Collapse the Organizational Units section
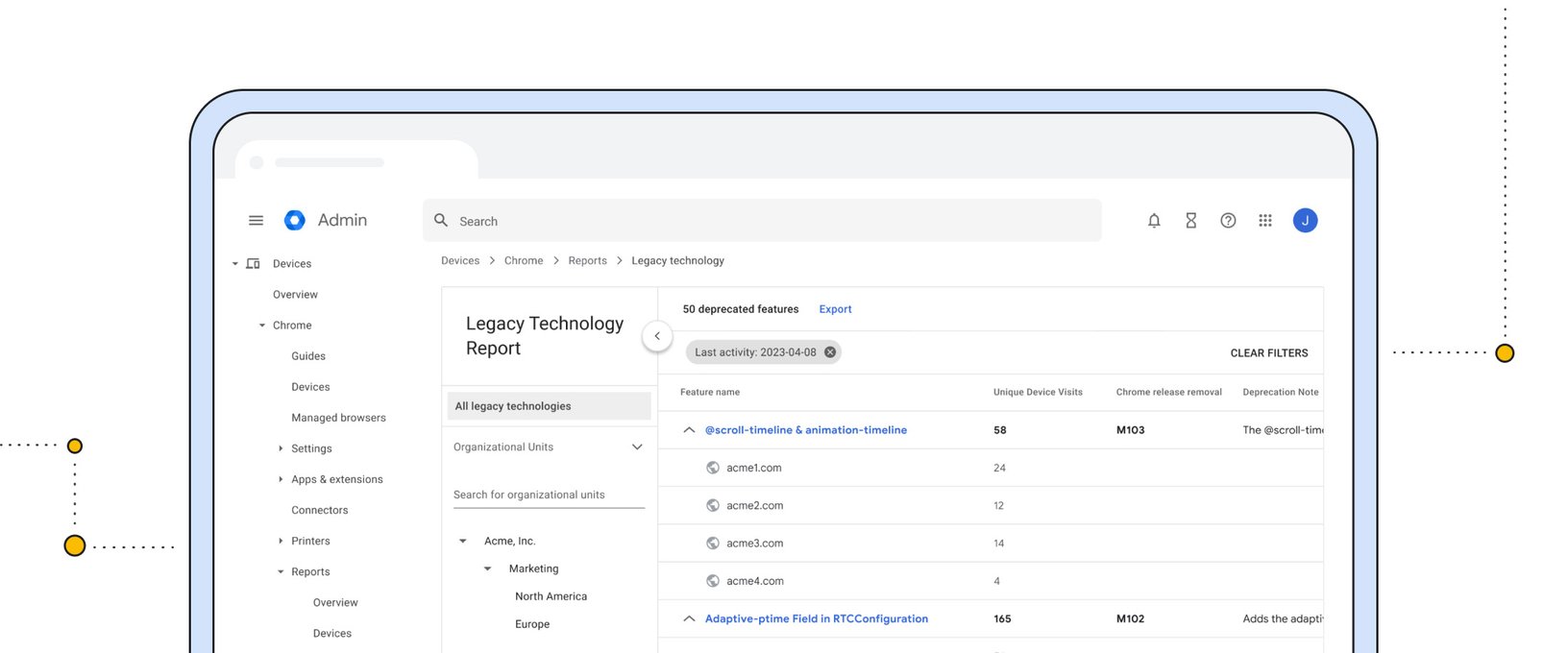1568x653 pixels. [x=637, y=447]
